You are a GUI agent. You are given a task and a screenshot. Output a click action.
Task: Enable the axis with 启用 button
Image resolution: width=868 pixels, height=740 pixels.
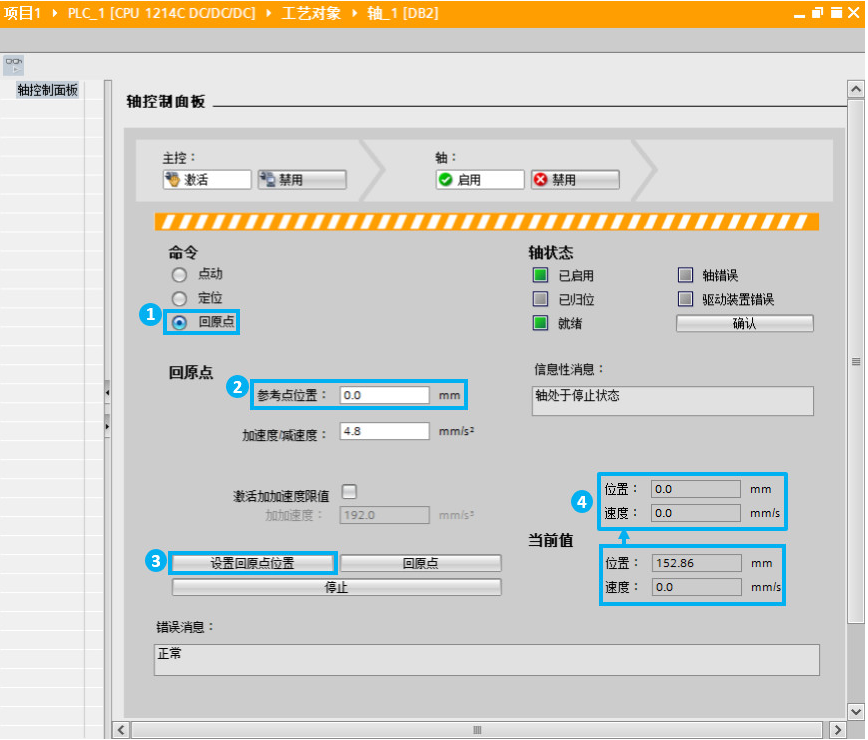point(480,180)
